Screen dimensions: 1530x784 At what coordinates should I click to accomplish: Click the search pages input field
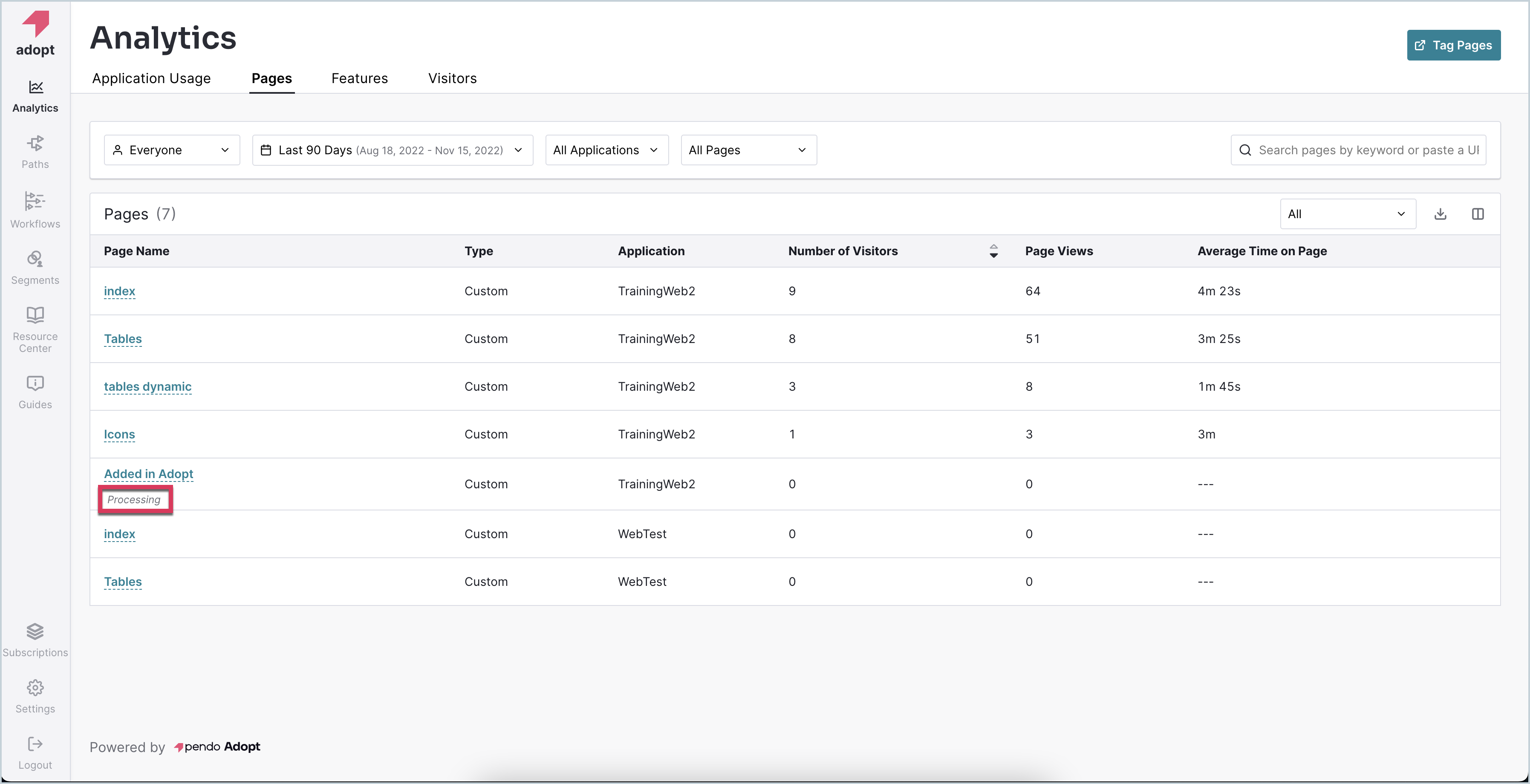(x=1358, y=150)
